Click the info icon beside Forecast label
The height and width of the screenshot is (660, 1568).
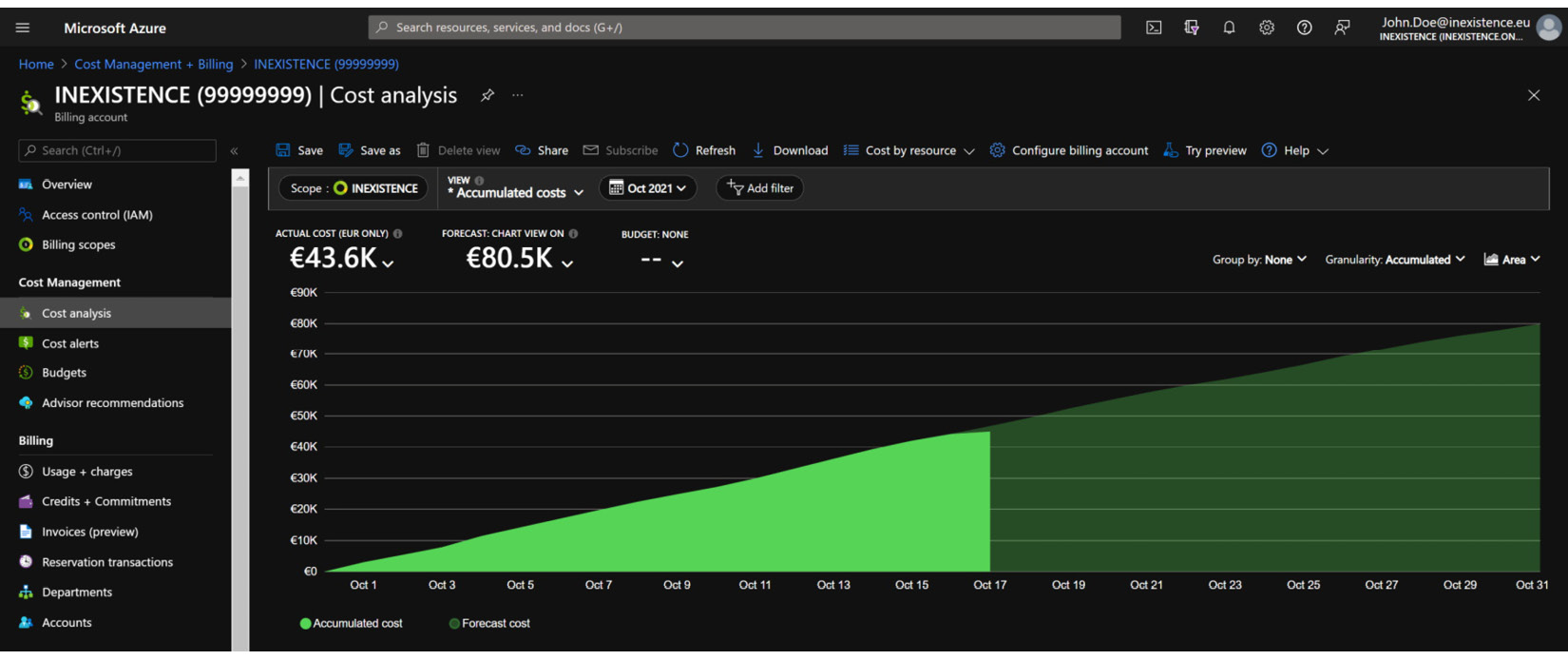(x=573, y=234)
